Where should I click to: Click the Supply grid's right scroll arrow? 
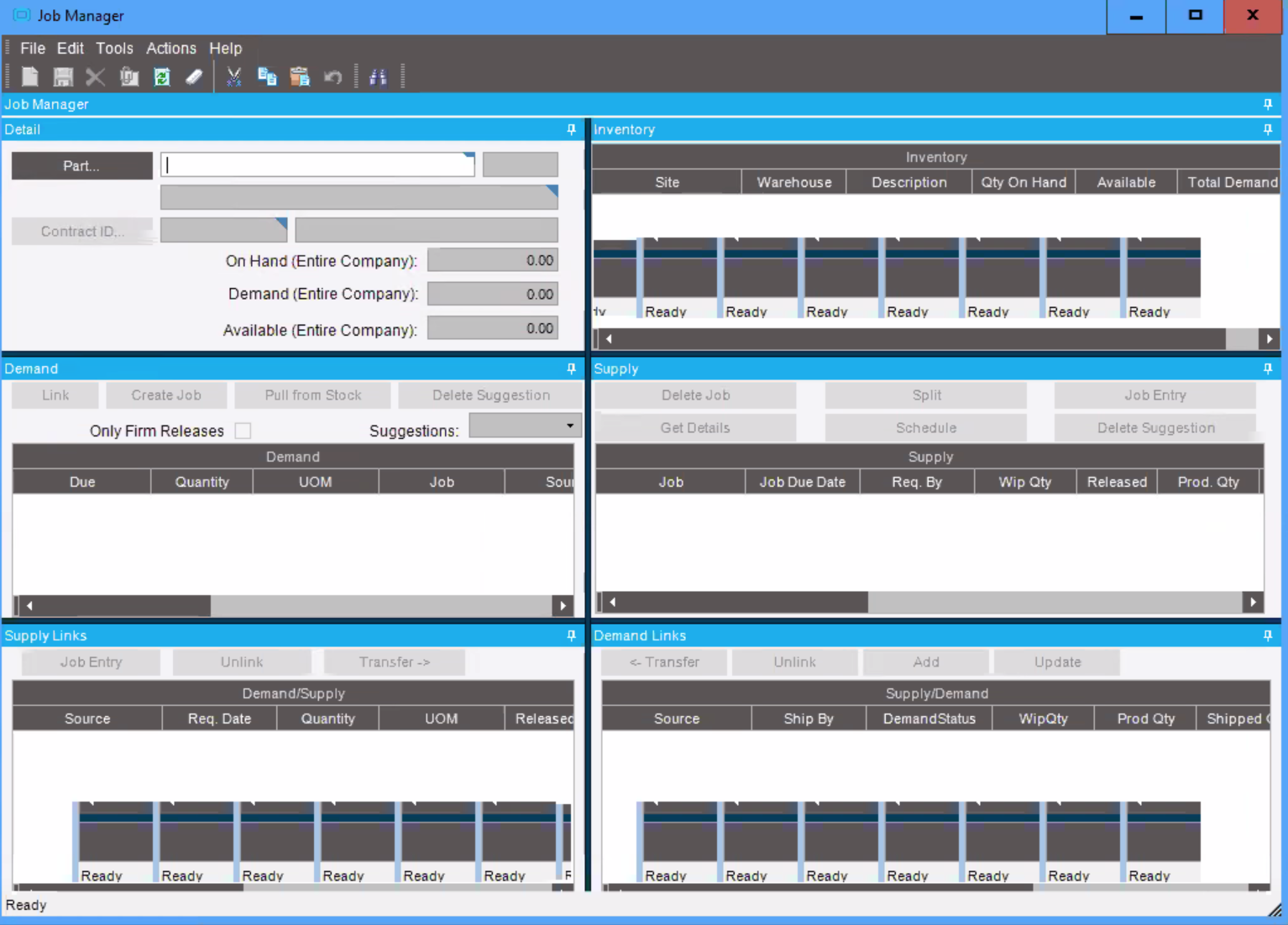point(1252,602)
